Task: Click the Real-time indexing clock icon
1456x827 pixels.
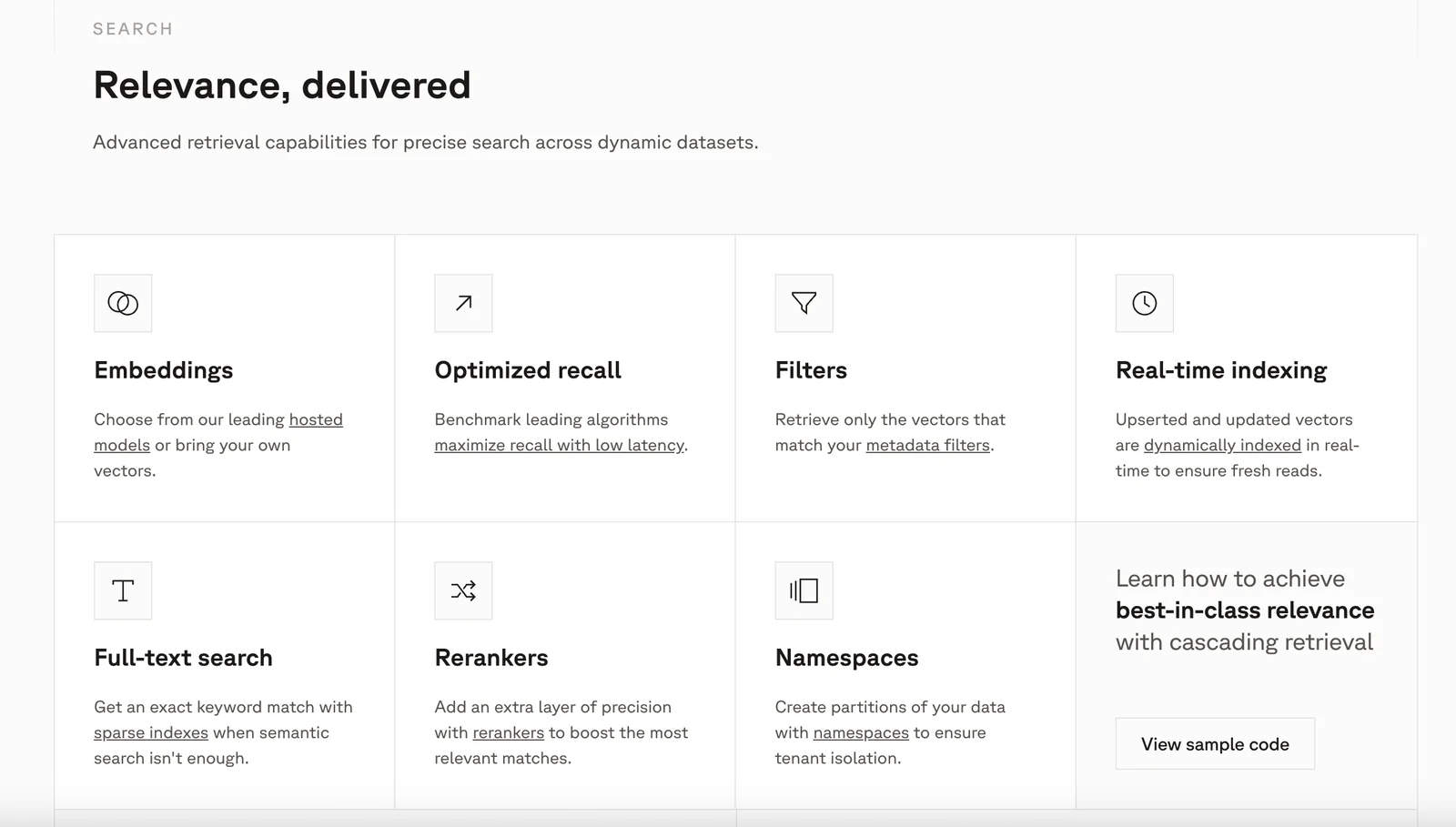Action: coord(1144,303)
